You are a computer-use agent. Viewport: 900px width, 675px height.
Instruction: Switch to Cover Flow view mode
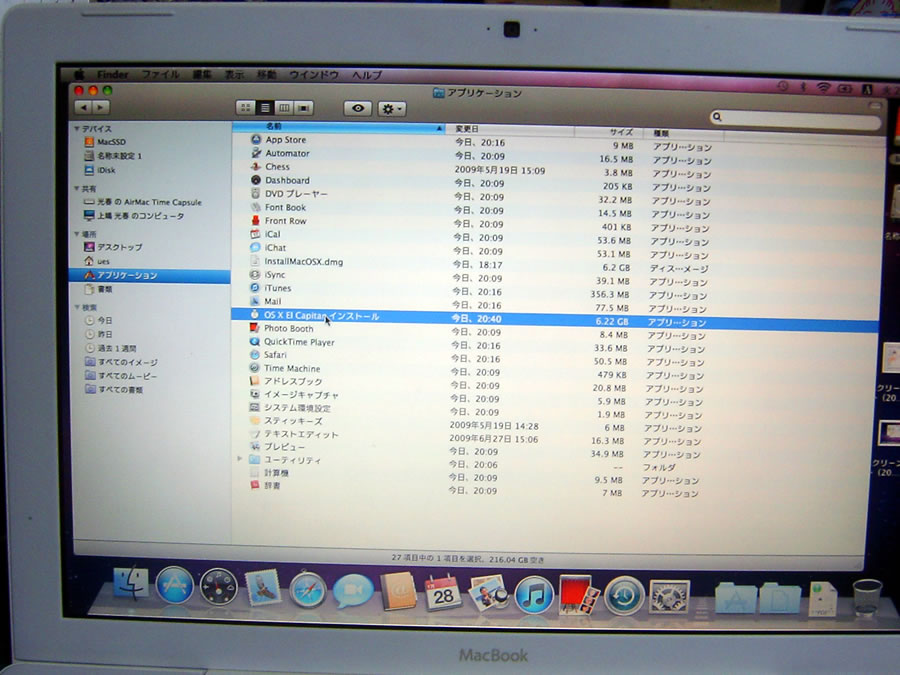pyautogui.click(x=304, y=108)
